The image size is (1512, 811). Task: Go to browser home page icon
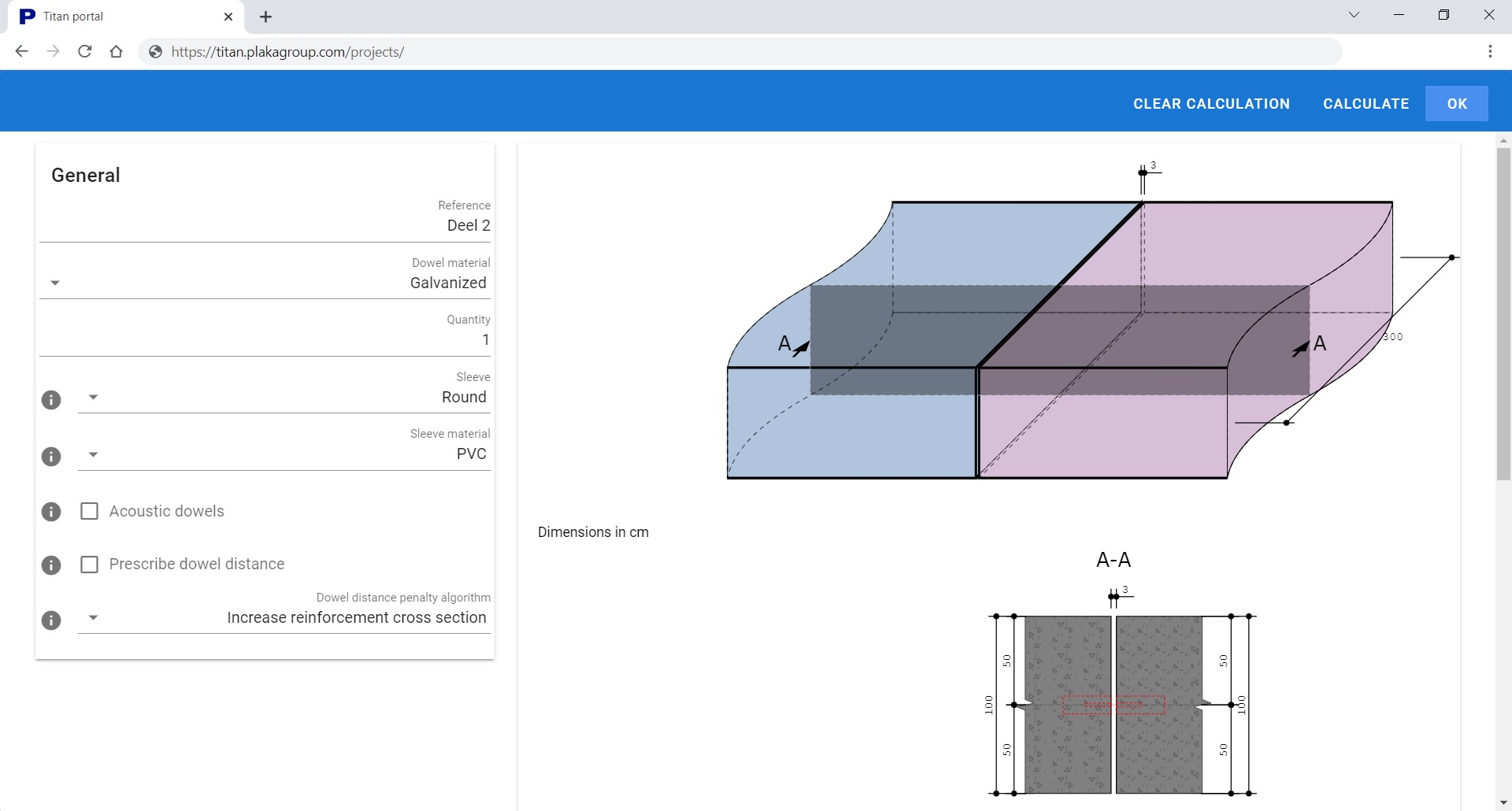pyautogui.click(x=117, y=52)
